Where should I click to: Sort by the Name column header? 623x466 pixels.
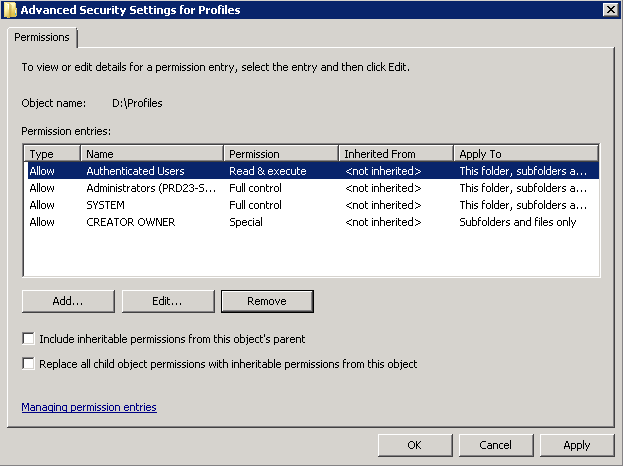[x=152, y=154]
